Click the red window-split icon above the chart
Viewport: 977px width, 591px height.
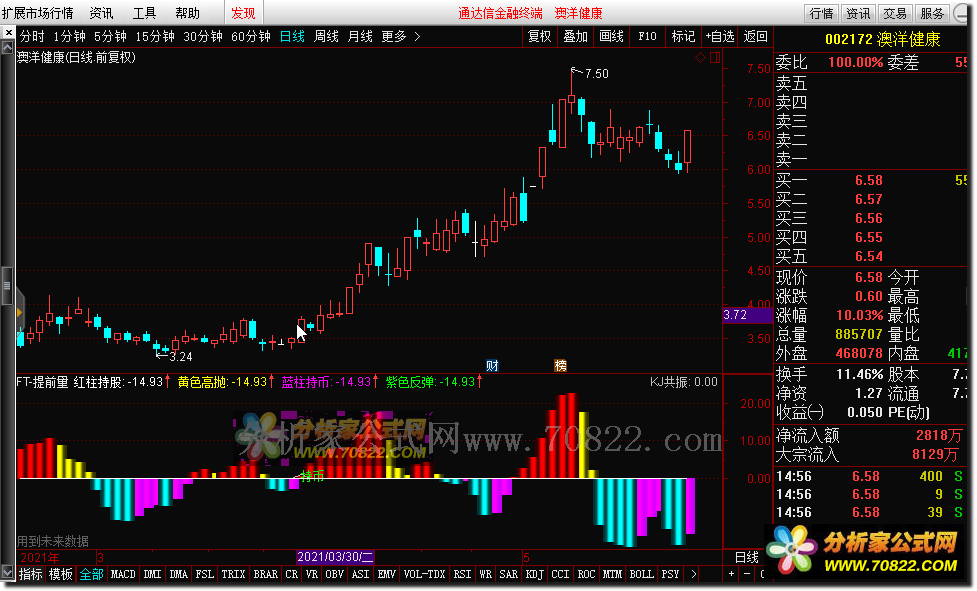pos(715,58)
